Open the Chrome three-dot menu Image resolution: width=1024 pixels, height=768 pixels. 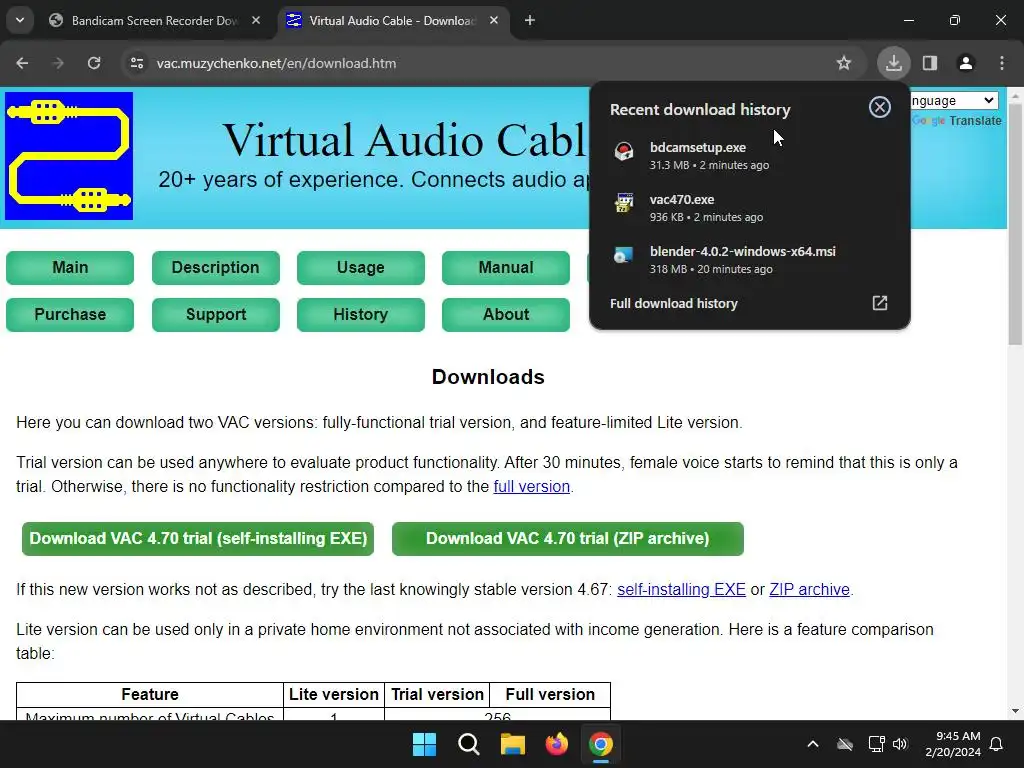click(x=1002, y=63)
